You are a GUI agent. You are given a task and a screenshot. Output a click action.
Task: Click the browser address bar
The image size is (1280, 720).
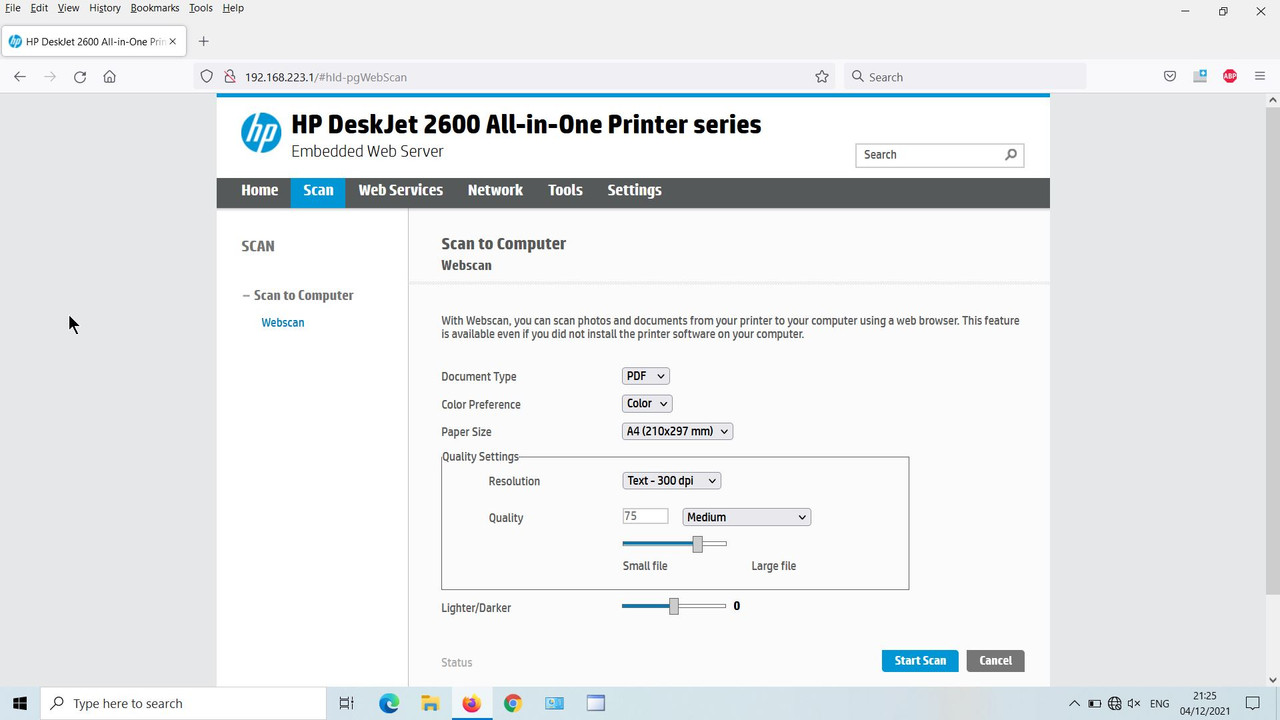click(515, 77)
